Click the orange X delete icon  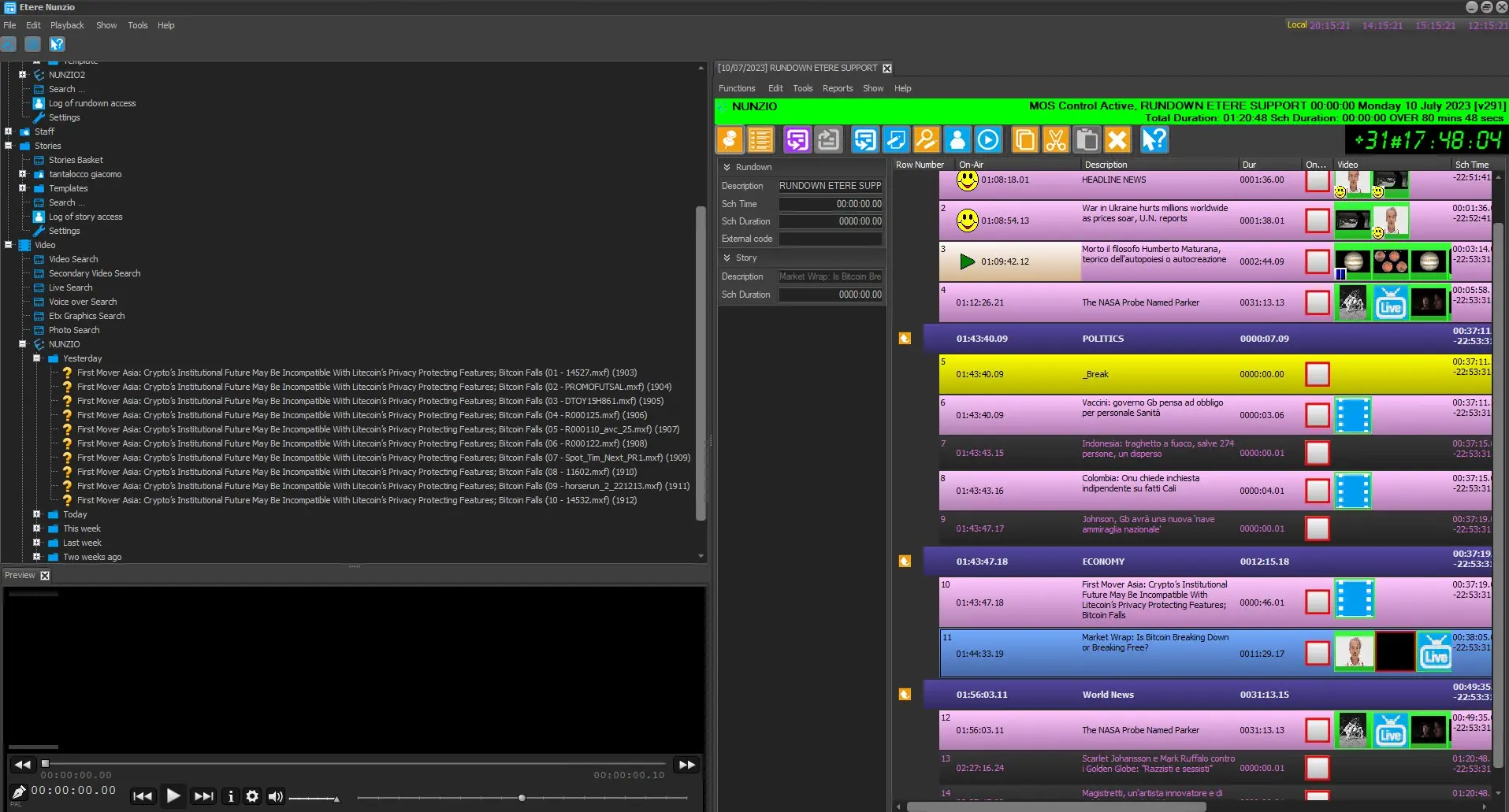(1117, 140)
